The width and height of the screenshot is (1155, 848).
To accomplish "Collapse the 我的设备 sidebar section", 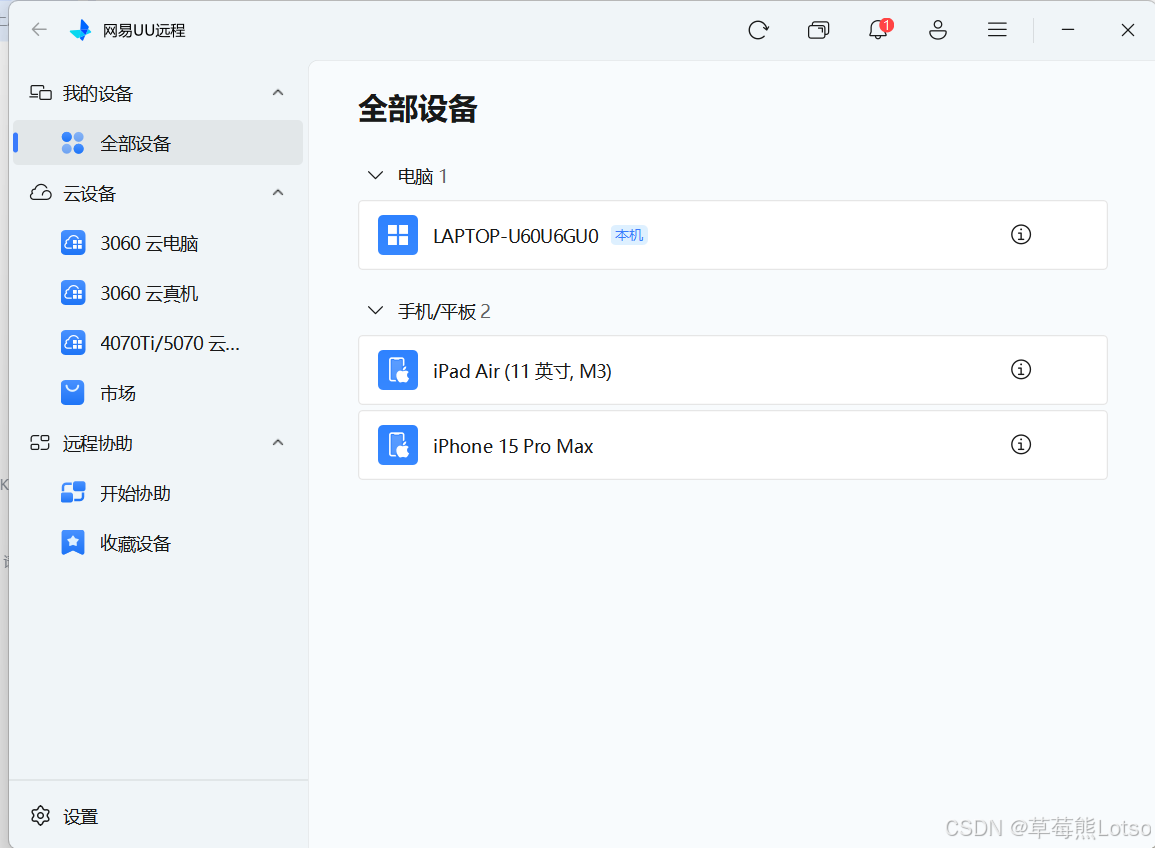I will (x=278, y=93).
